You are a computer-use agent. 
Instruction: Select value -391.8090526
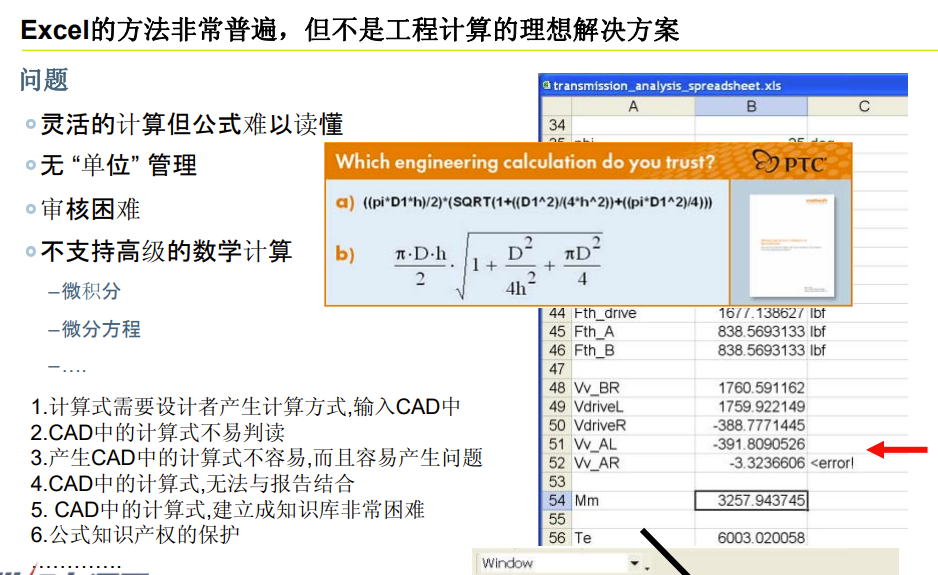click(x=751, y=444)
